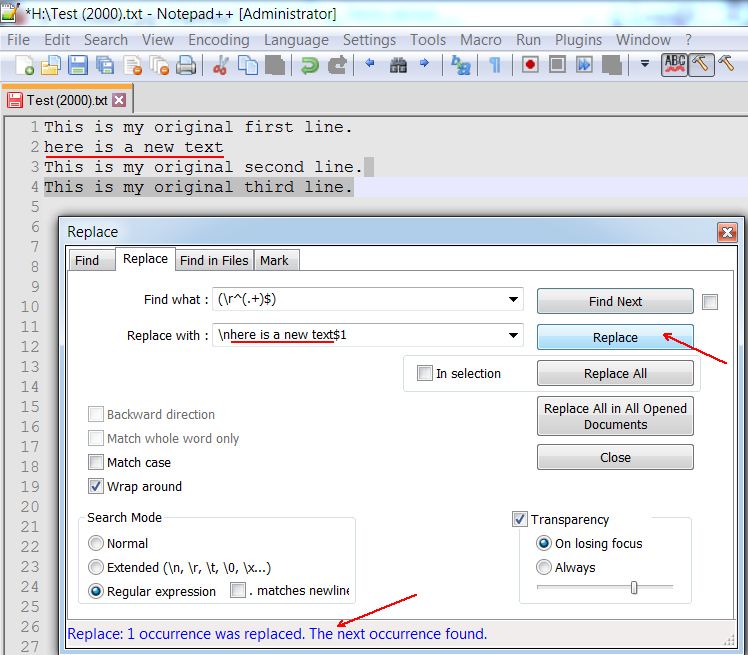748x655 pixels.
Task: Click the transparency slider handle
Action: pyautogui.click(x=634, y=587)
